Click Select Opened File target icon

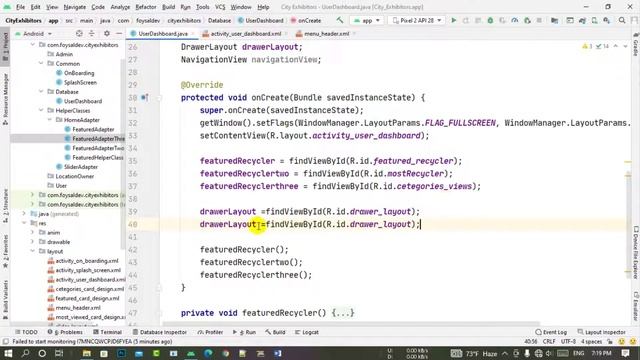pyautogui.click(x=79, y=33)
